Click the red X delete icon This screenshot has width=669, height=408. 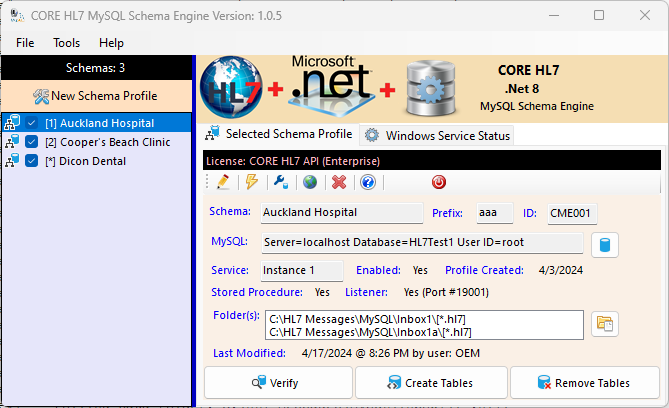tap(339, 182)
